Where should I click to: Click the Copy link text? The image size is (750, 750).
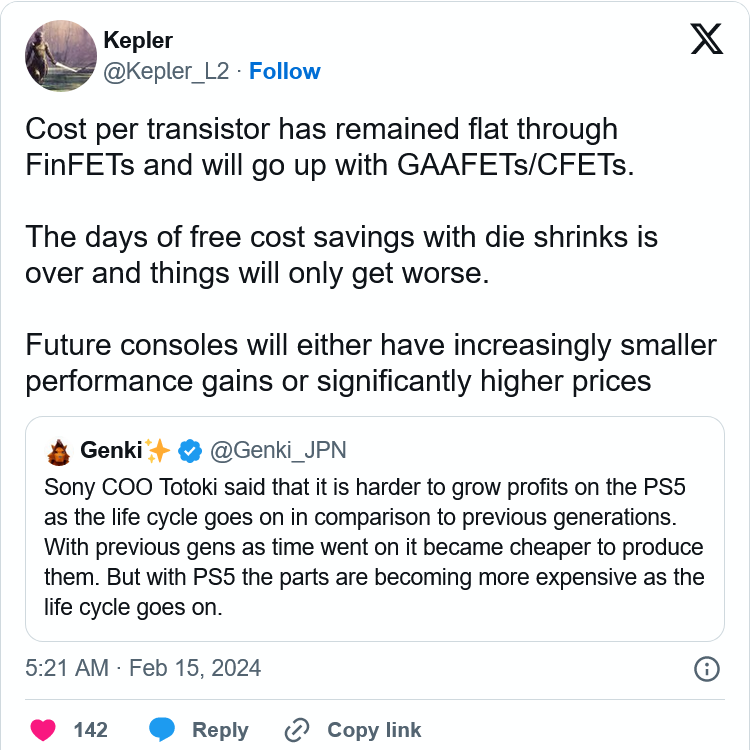(x=374, y=730)
